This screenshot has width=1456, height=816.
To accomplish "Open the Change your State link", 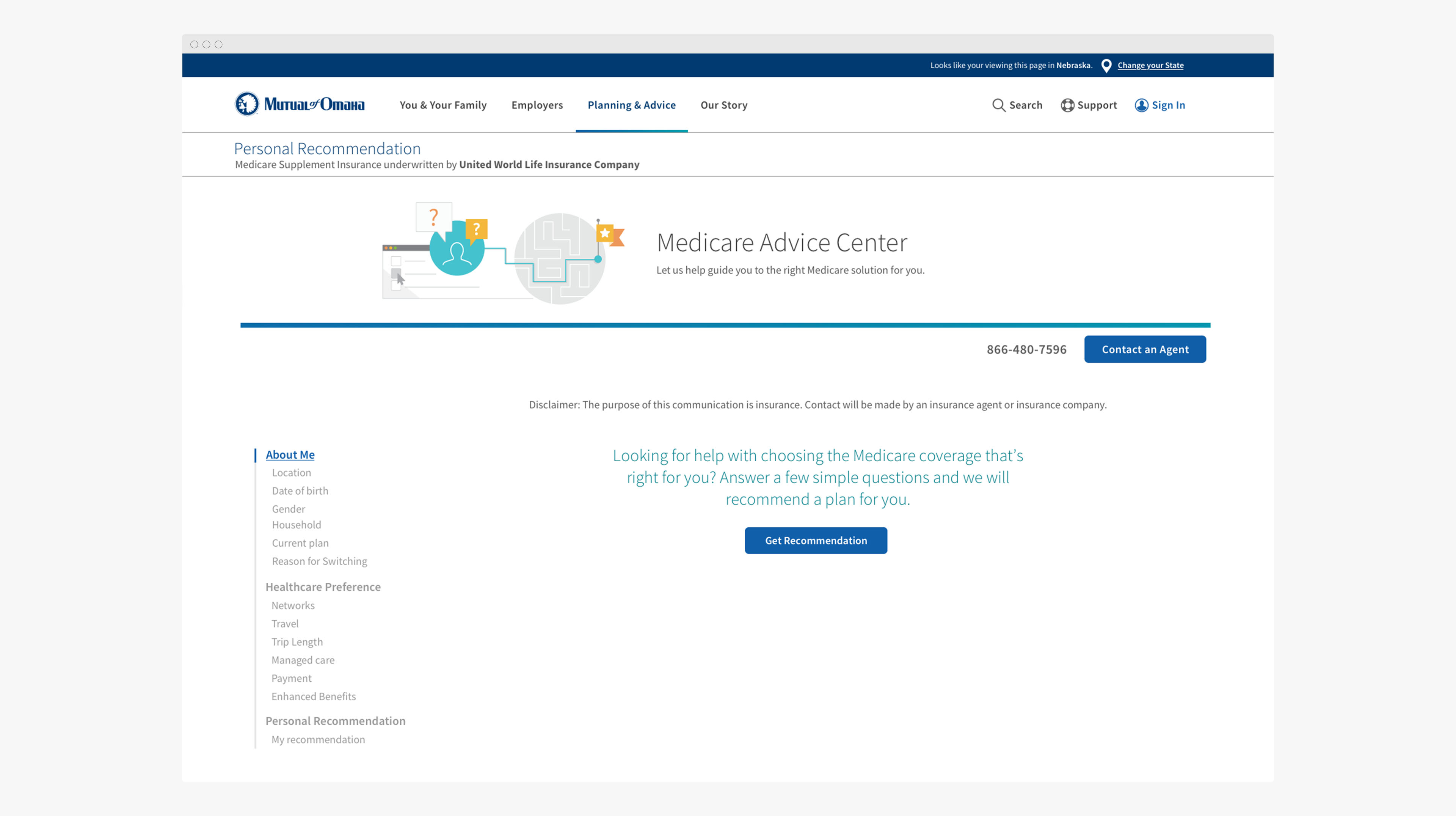I will (x=1150, y=66).
